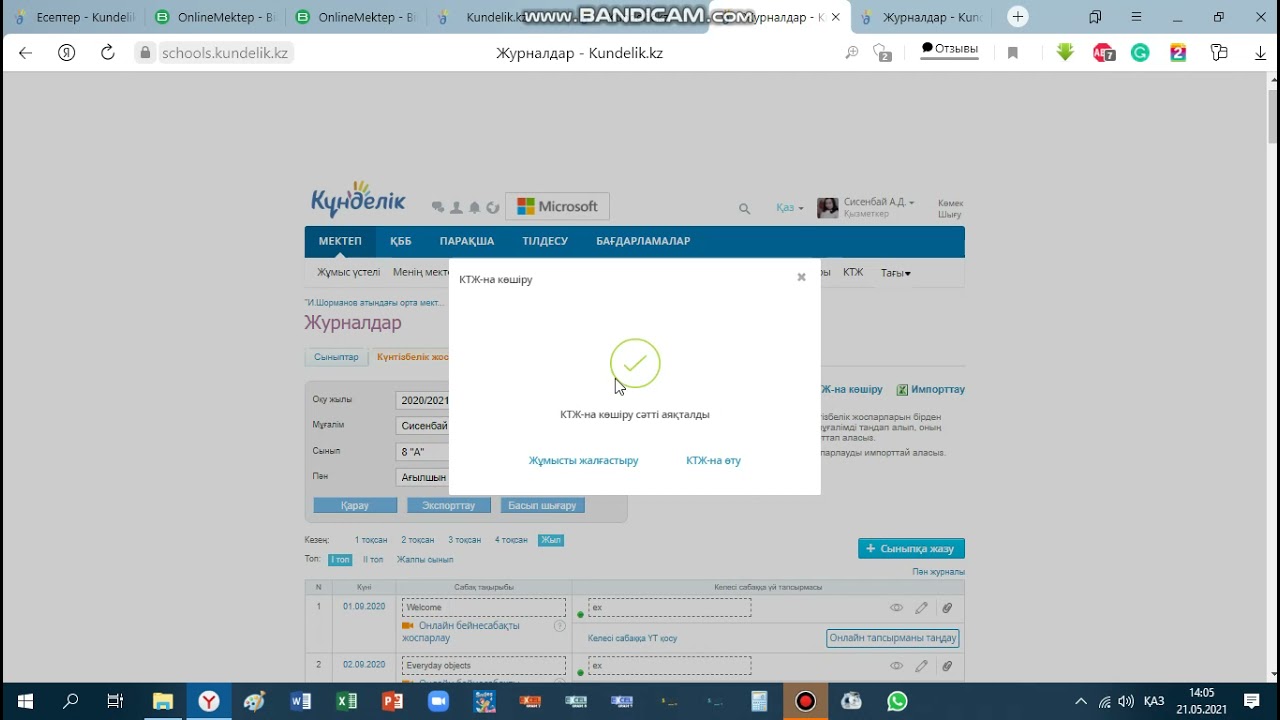The width and height of the screenshot is (1280, 720).
Task: Open messages chat bubble icon
Action: coord(437,207)
